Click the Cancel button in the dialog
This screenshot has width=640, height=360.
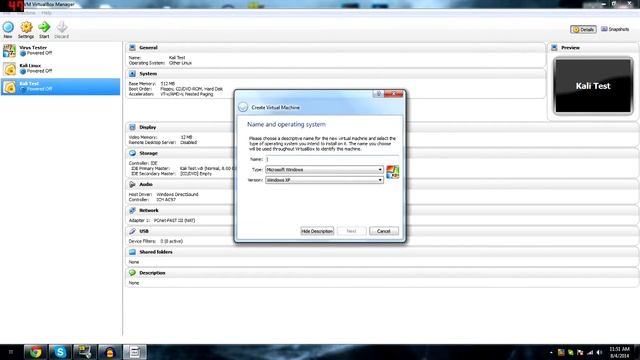pyautogui.click(x=384, y=231)
